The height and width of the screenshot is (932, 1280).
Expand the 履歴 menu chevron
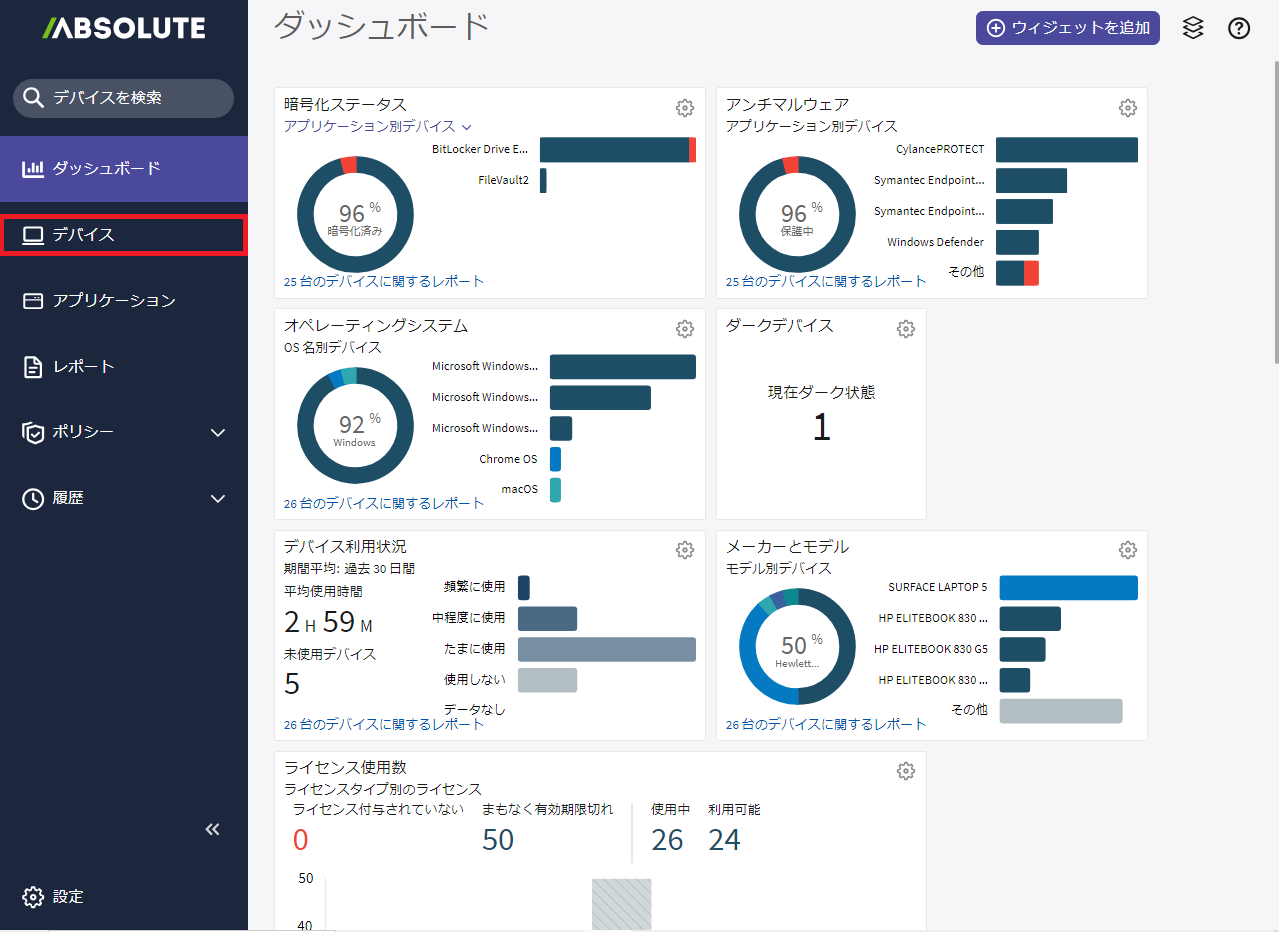coord(218,498)
